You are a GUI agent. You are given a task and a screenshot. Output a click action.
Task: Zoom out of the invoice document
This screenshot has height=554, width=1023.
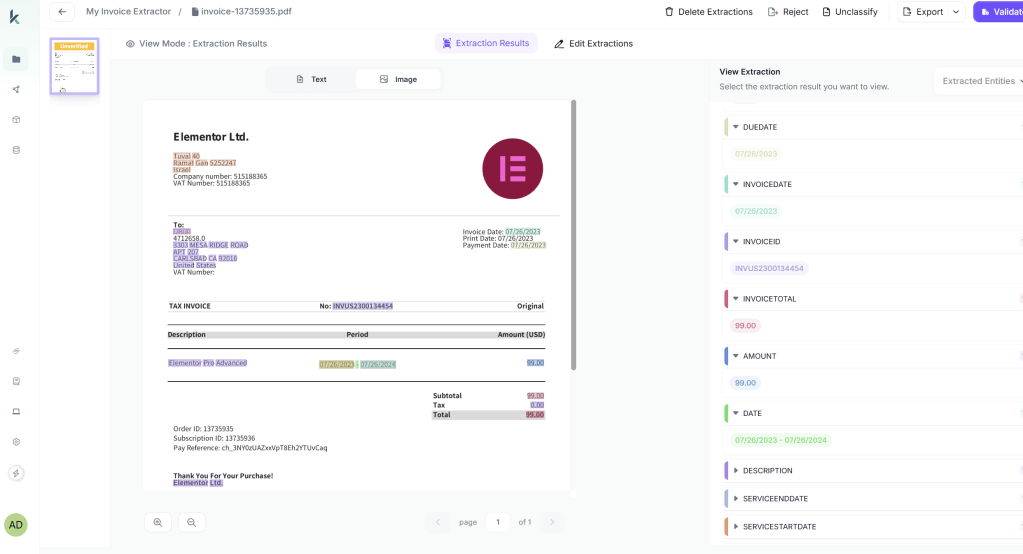pos(192,522)
